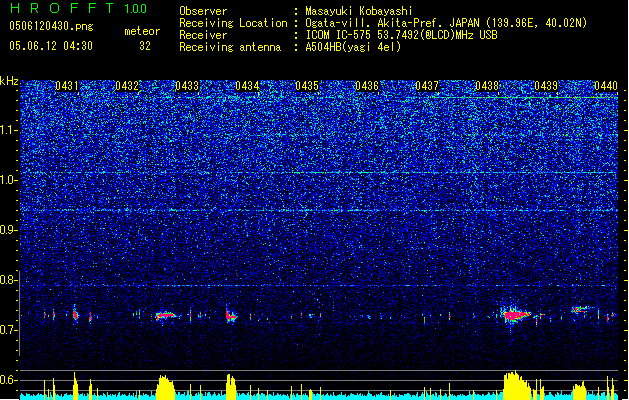Click the 'Observer' field label

[x=203, y=11]
